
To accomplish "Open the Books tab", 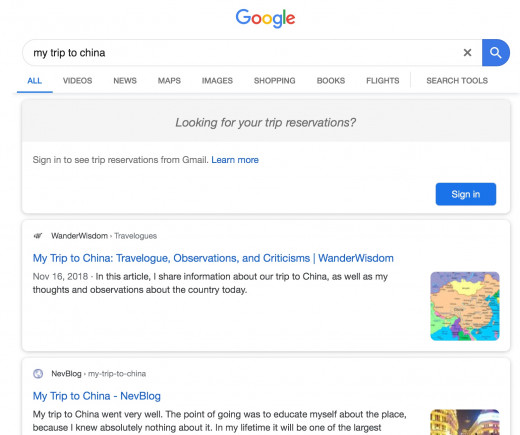I will [331, 81].
